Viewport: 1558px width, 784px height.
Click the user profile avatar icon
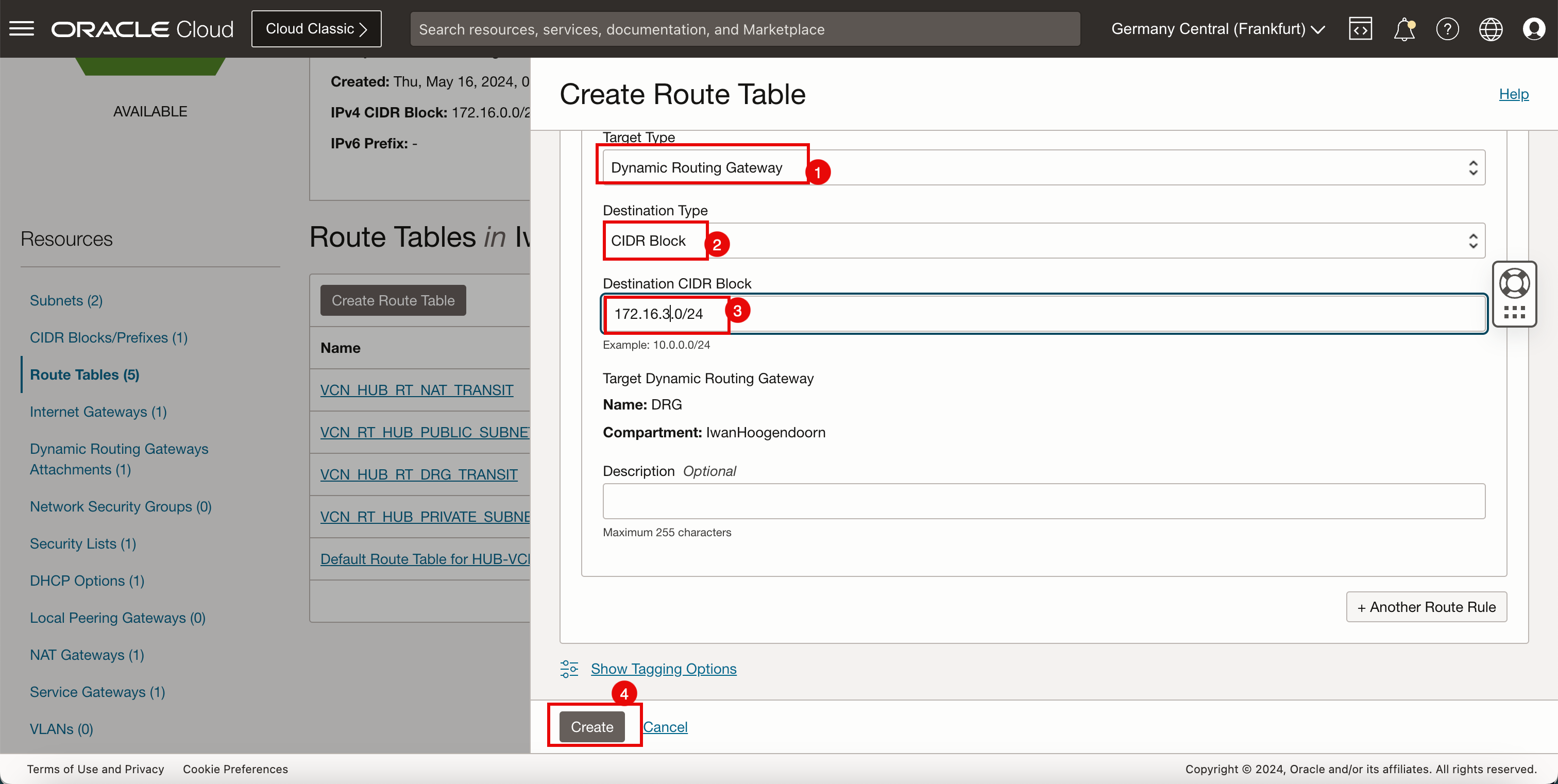[1534, 29]
